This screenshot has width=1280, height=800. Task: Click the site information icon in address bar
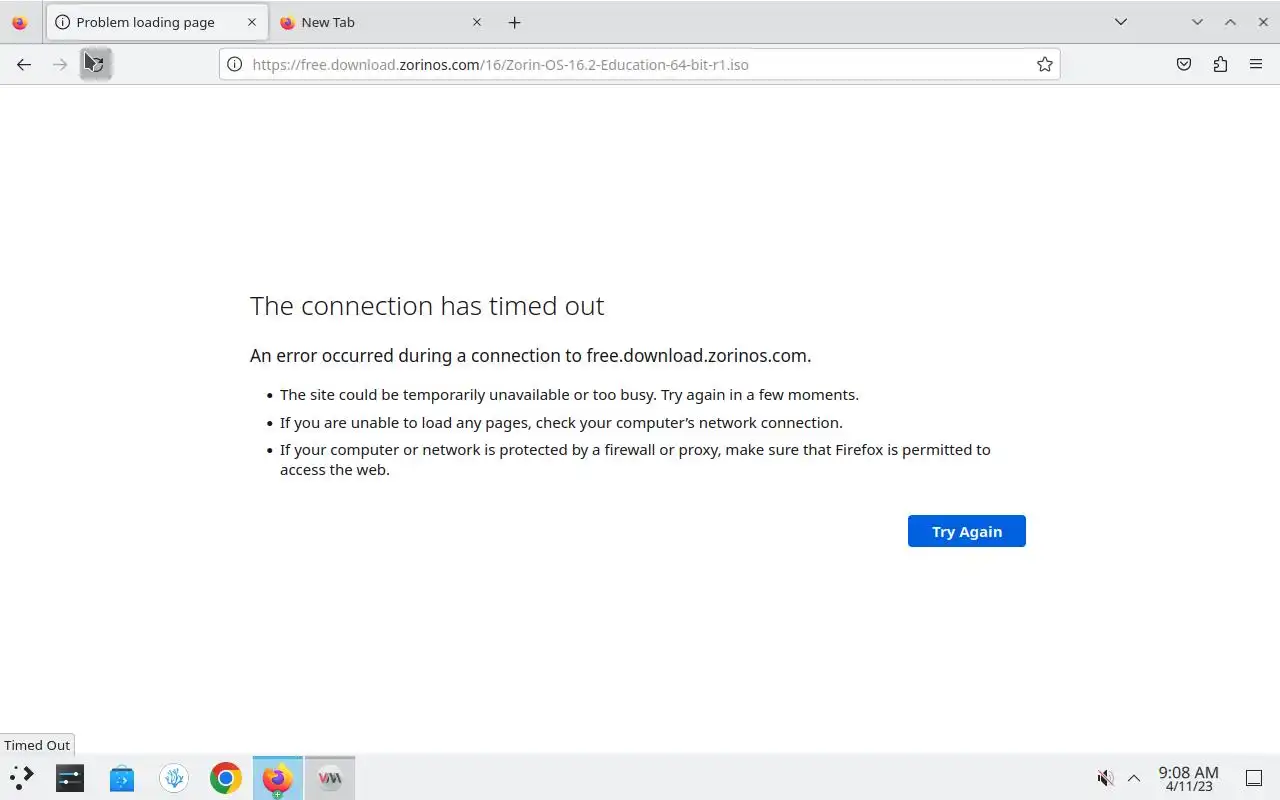pyautogui.click(x=235, y=64)
